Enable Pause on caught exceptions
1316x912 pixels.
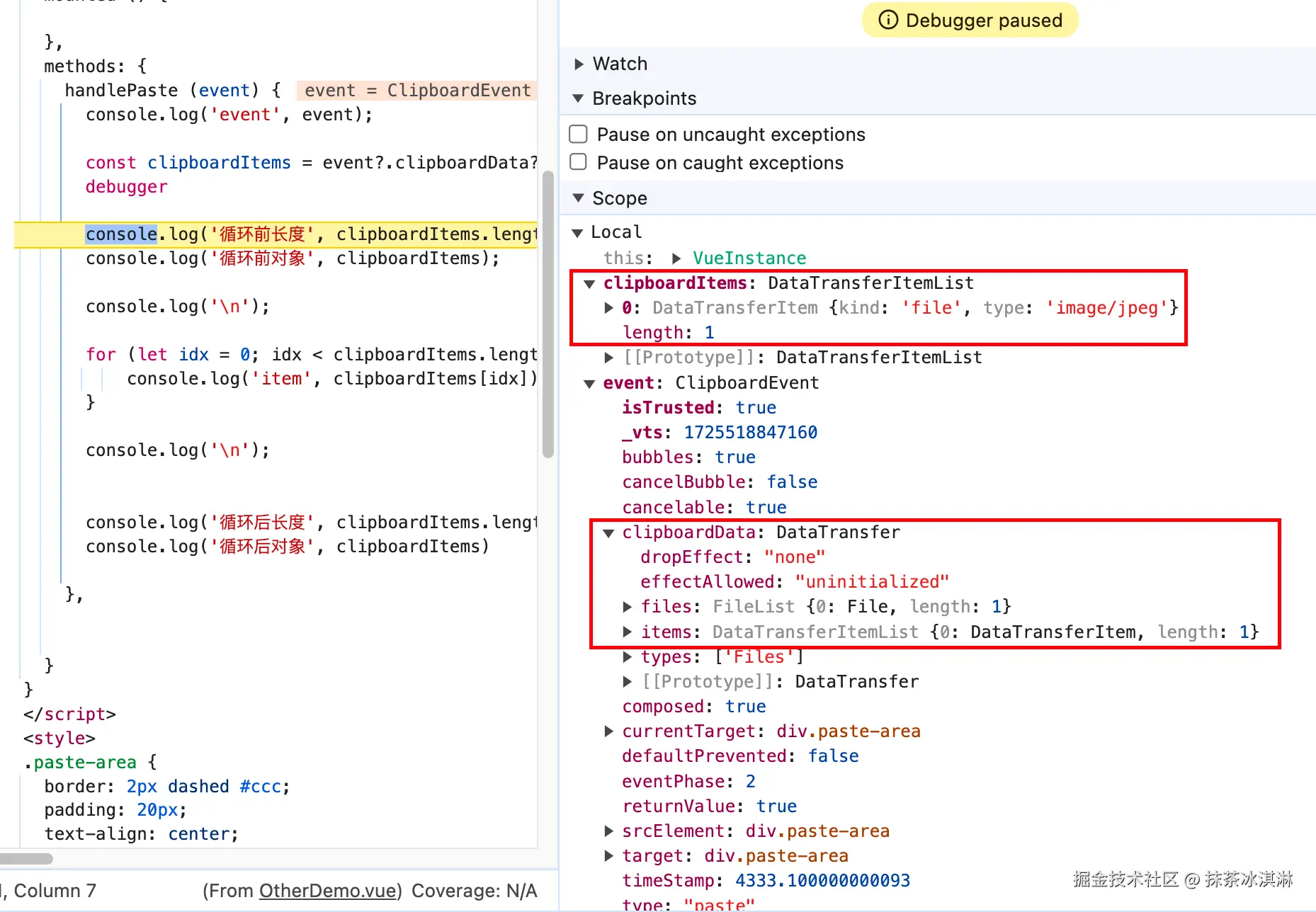tap(579, 163)
